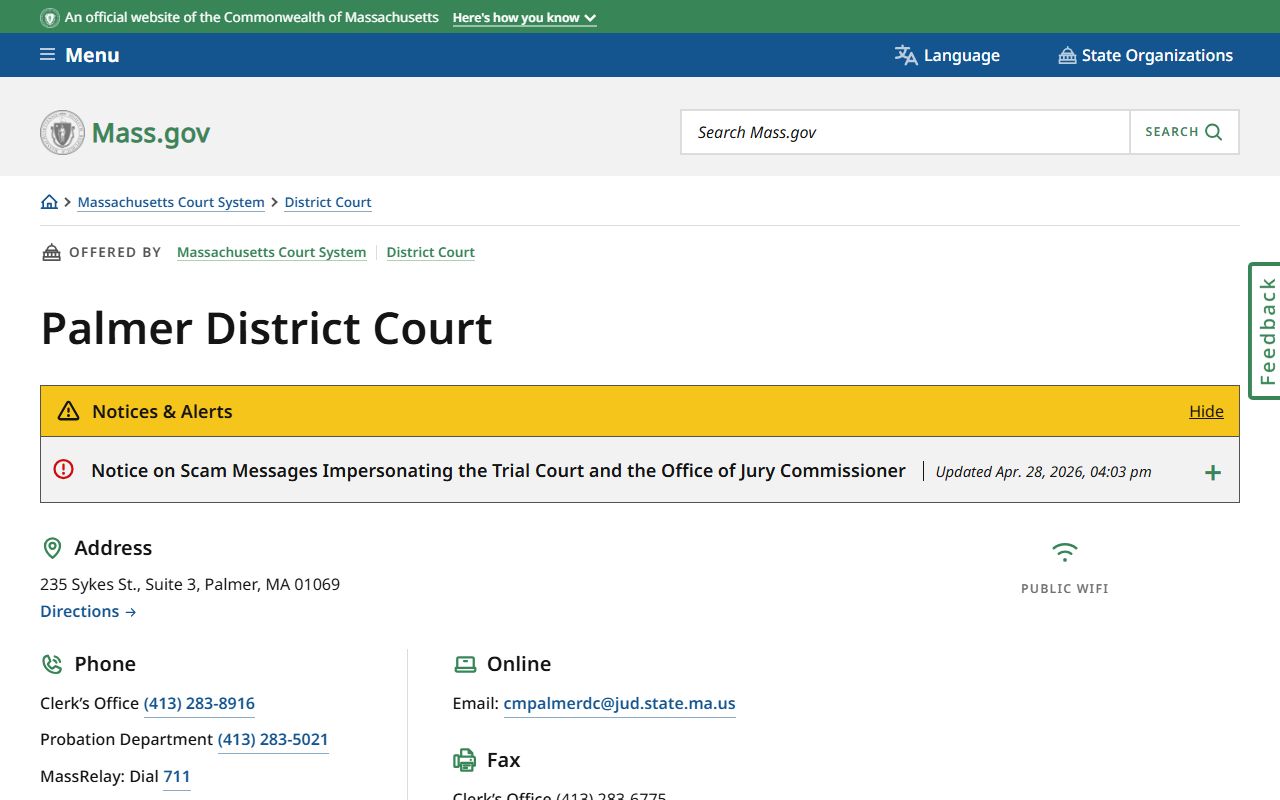1280x800 pixels.
Task: Click the Mass.gov logo text
Action: click(x=151, y=133)
